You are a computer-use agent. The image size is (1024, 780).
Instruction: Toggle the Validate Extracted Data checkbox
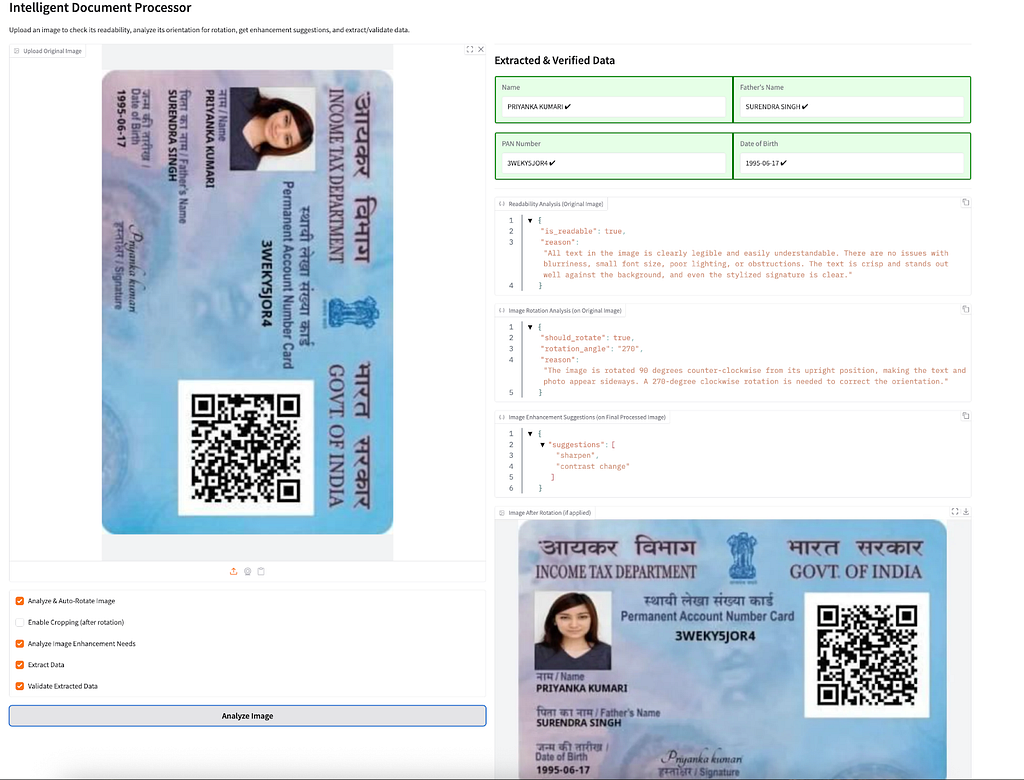(20, 686)
